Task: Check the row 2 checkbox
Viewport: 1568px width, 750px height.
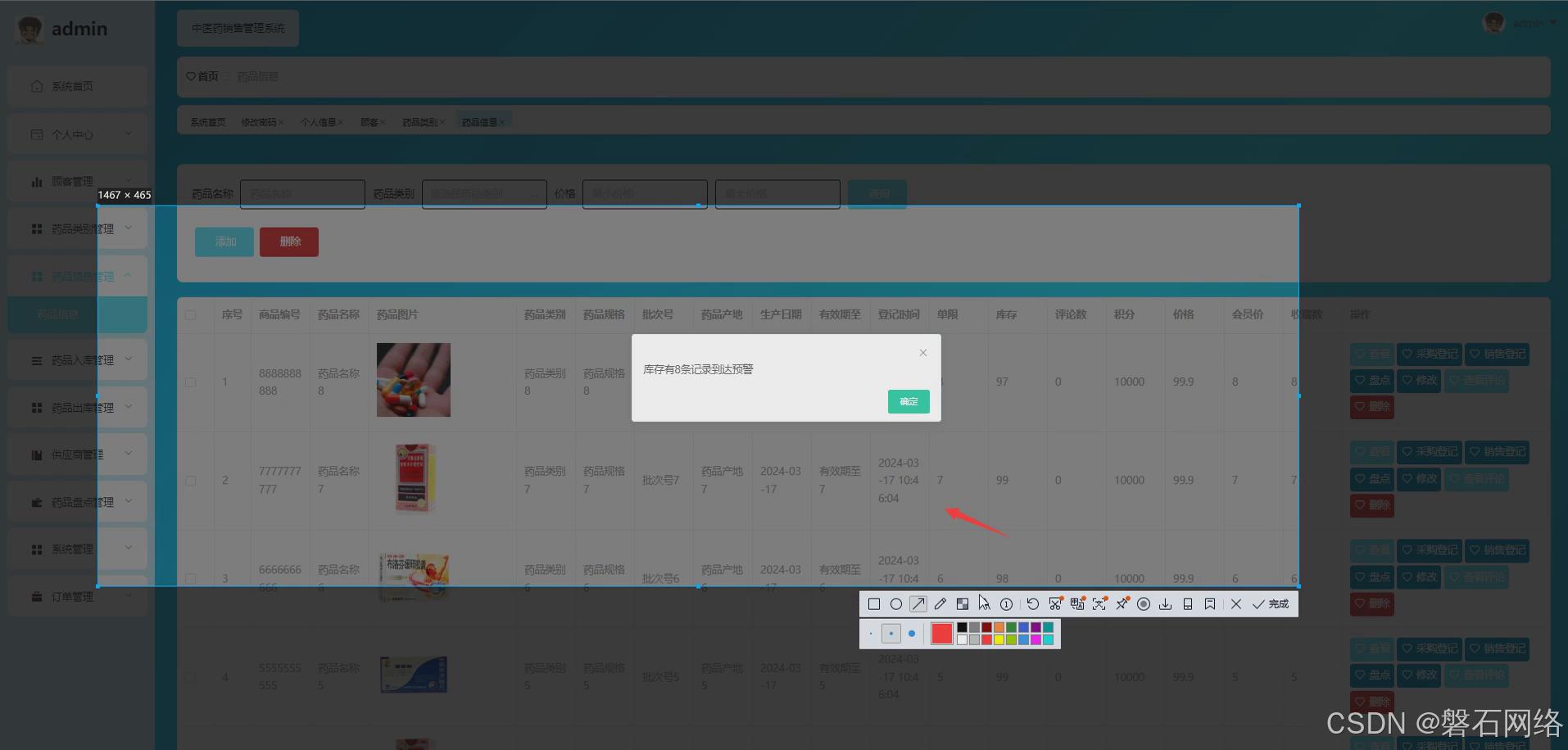Action: coord(190,481)
